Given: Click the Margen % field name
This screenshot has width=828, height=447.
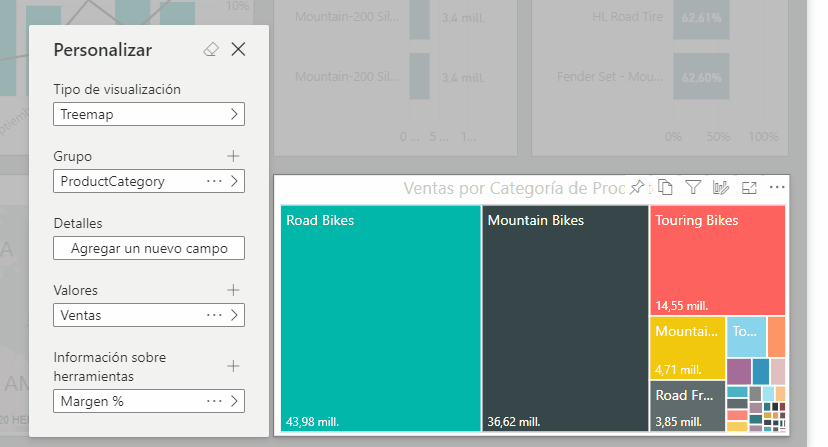Looking at the screenshot, I should 92,402.
